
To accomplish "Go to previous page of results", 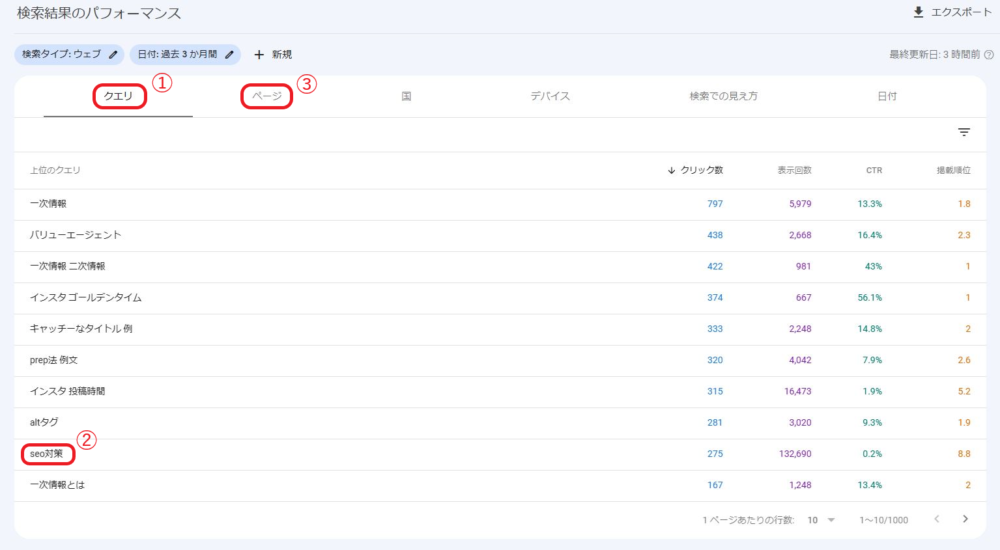I will pyautogui.click(x=937, y=519).
